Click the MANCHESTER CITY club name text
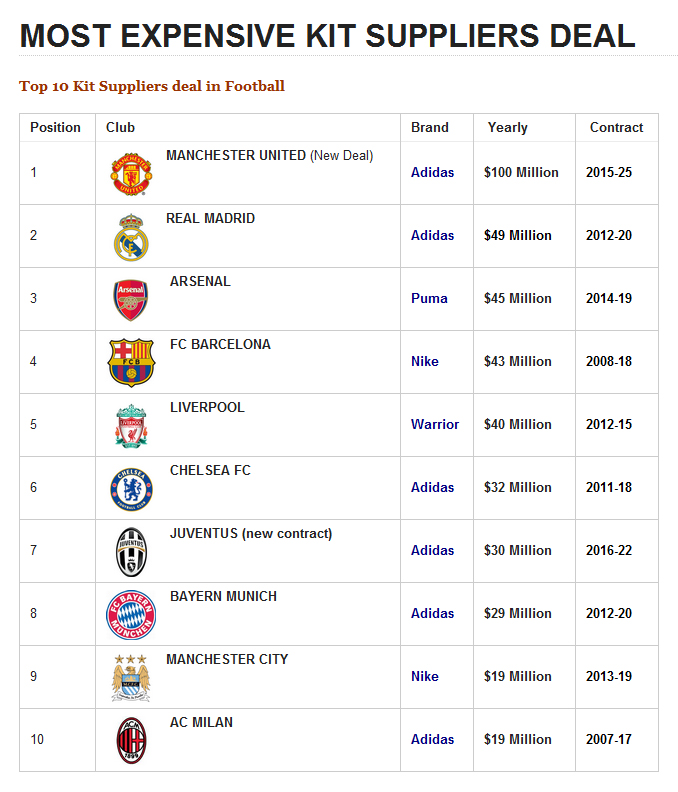Screen dimensions: 678x792 (x=227, y=660)
